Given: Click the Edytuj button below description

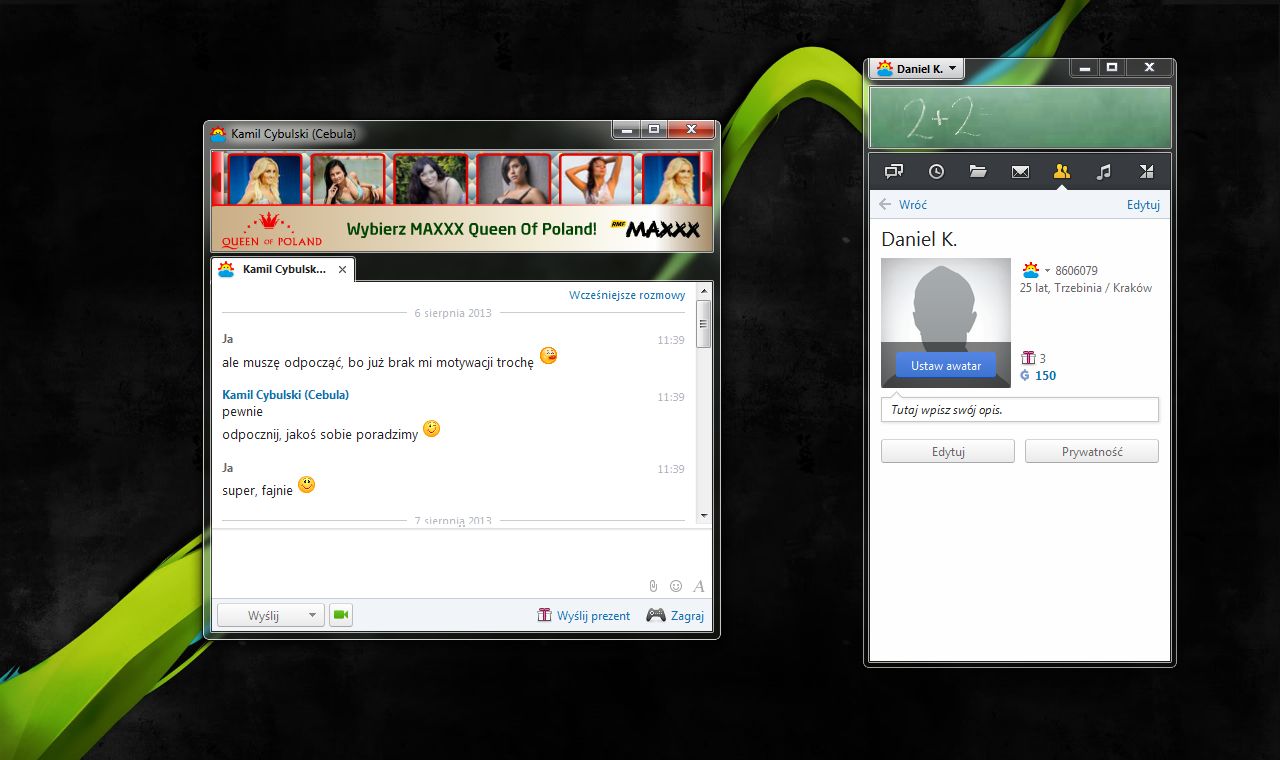Looking at the screenshot, I should (x=948, y=451).
